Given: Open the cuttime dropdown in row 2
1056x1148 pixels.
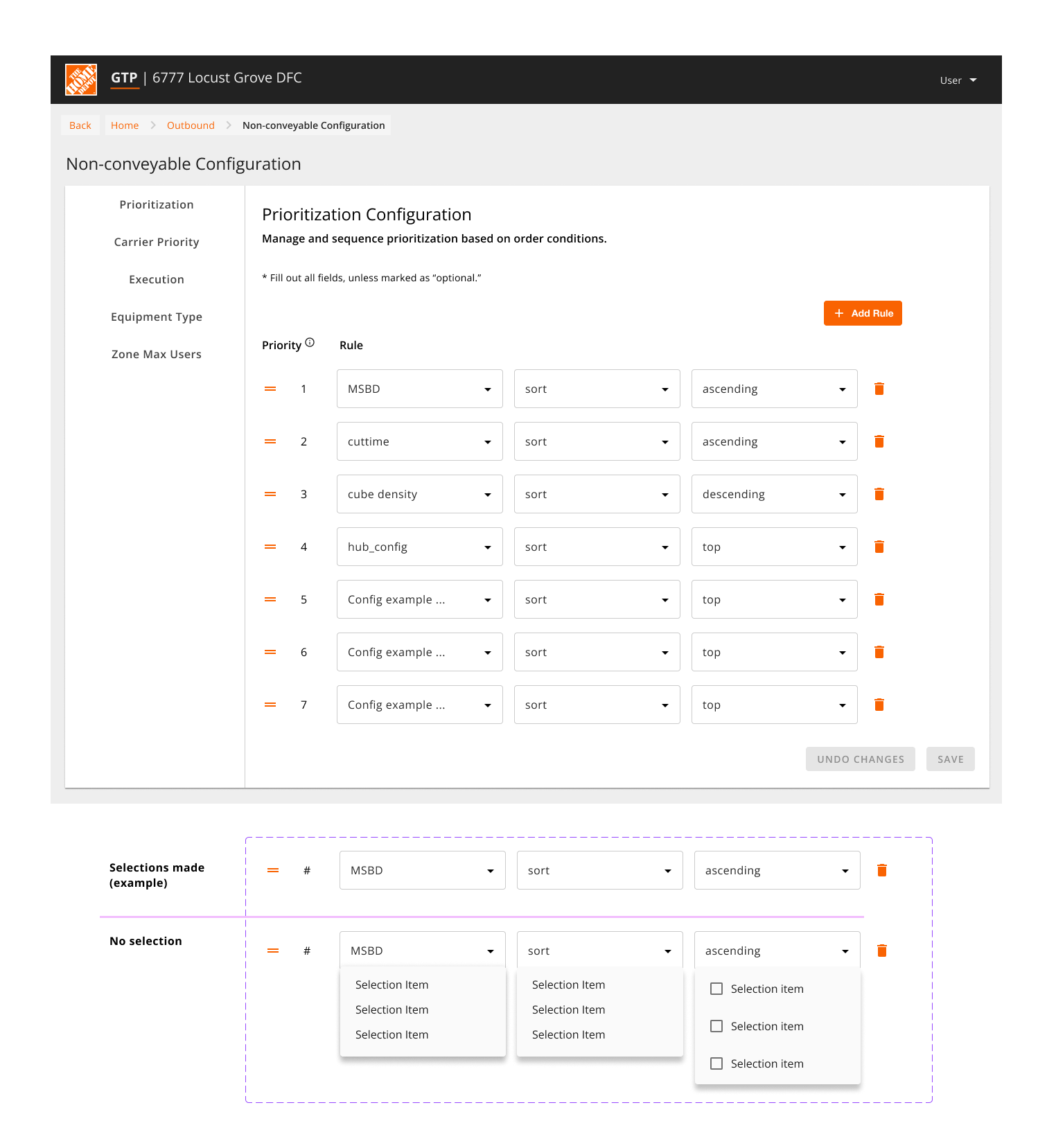Looking at the screenshot, I should coord(420,441).
